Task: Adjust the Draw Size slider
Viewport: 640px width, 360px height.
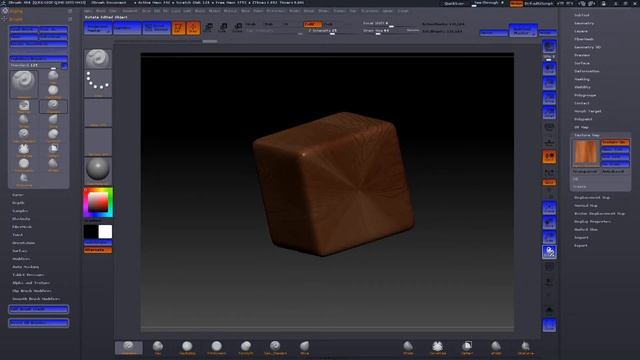Action: pyautogui.click(x=390, y=31)
